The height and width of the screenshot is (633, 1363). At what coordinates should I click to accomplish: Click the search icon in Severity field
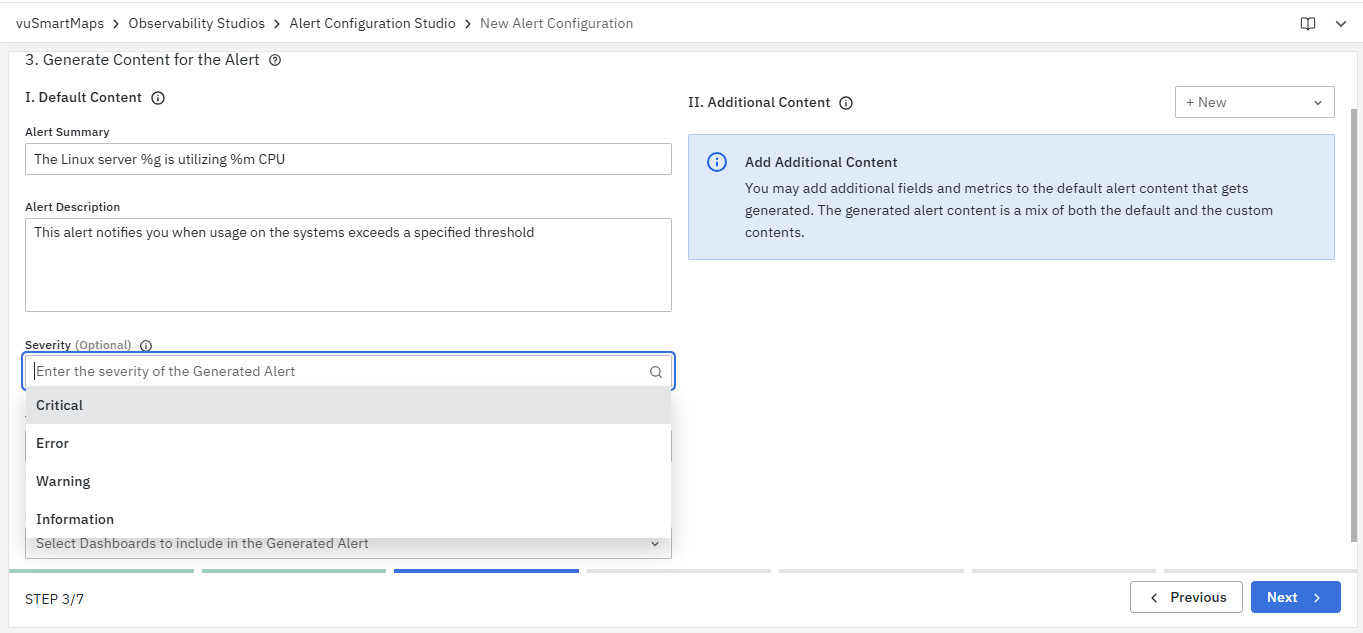click(x=656, y=372)
